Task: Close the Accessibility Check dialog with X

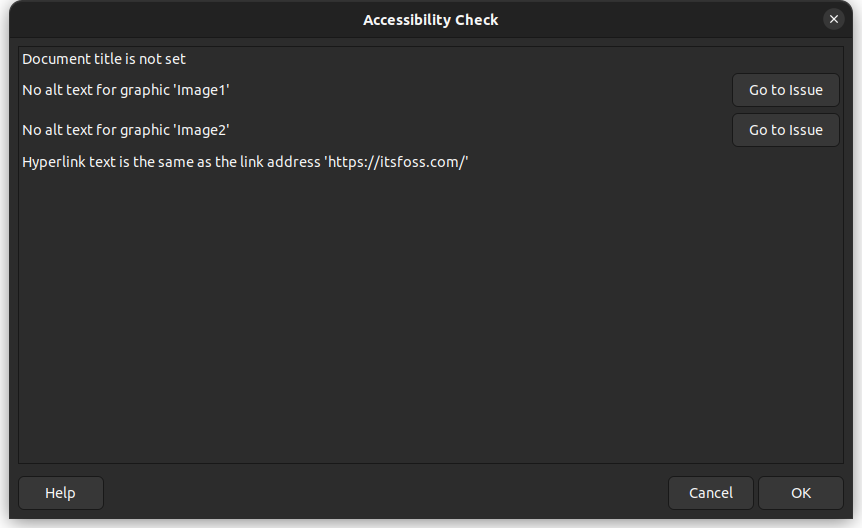Action: click(x=833, y=19)
